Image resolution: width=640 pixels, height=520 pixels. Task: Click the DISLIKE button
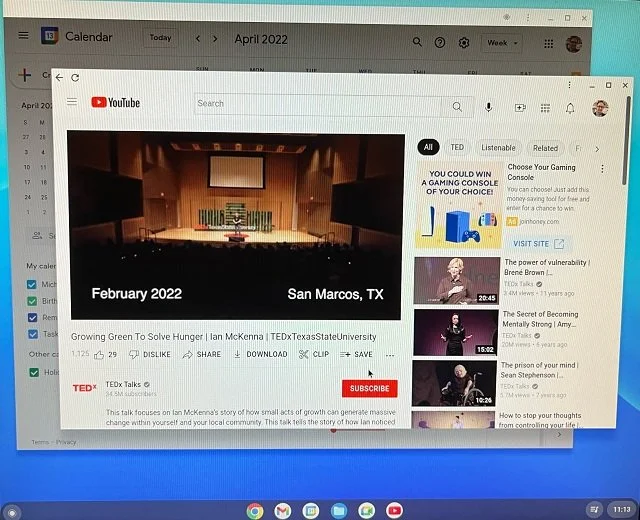[150, 354]
